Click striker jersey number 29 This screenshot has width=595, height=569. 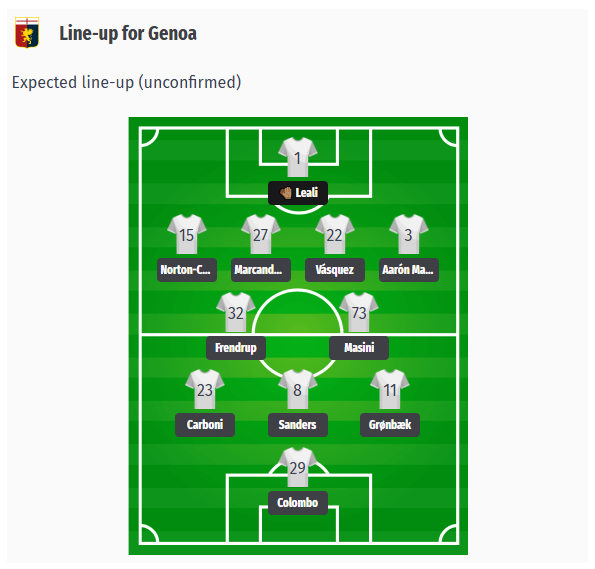point(298,467)
